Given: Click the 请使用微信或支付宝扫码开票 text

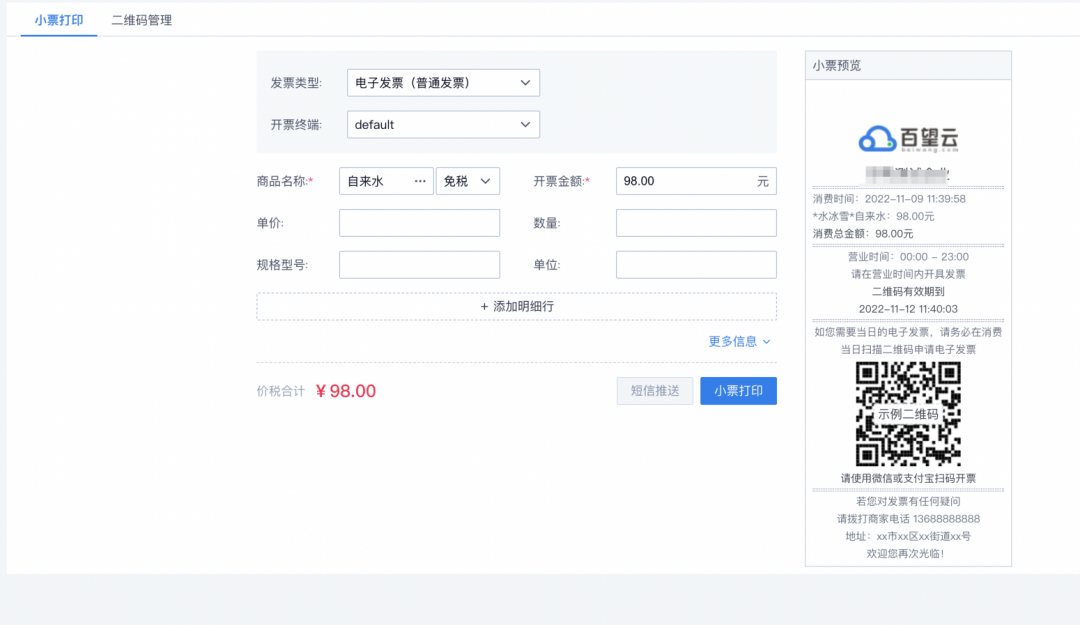Looking at the screenshot, I should pyautogui.click(x=908, y=478).
